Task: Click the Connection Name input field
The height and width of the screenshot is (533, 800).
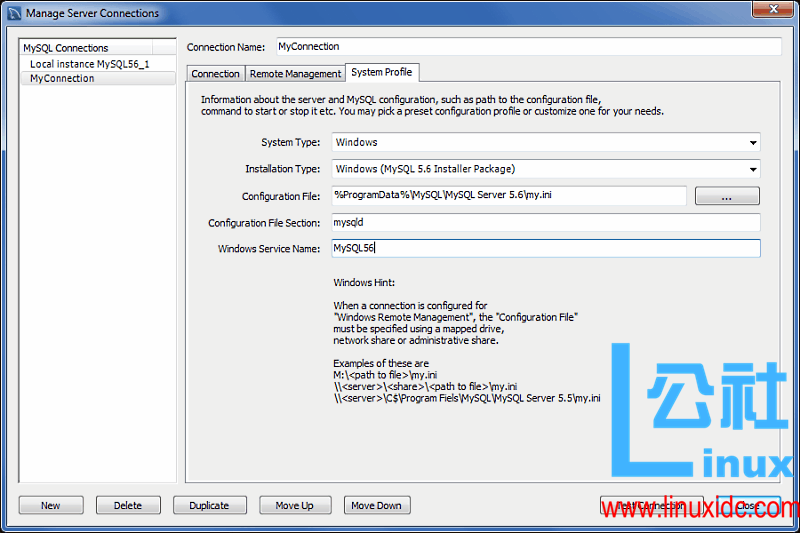Action: tap(529, 46)
